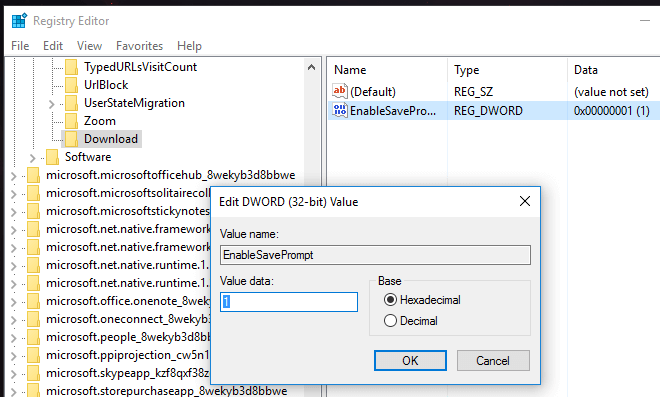
Task: Select the EnableSavePrompt DWORD value icon
Action: (x=340, y=110)
